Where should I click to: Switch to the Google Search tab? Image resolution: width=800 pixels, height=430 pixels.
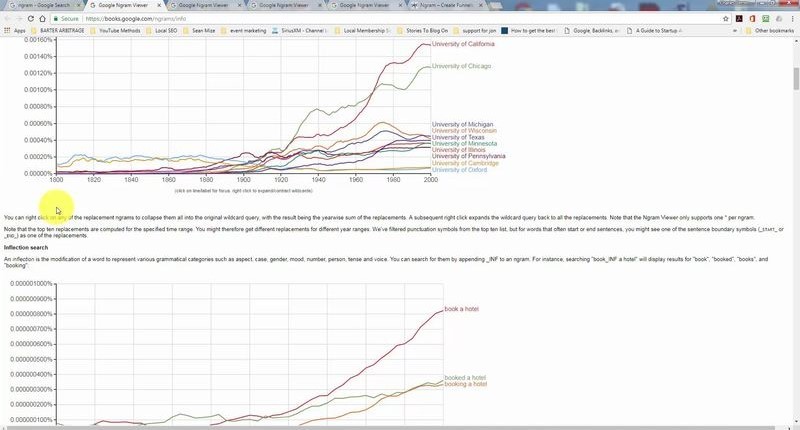tap(42, 5)
